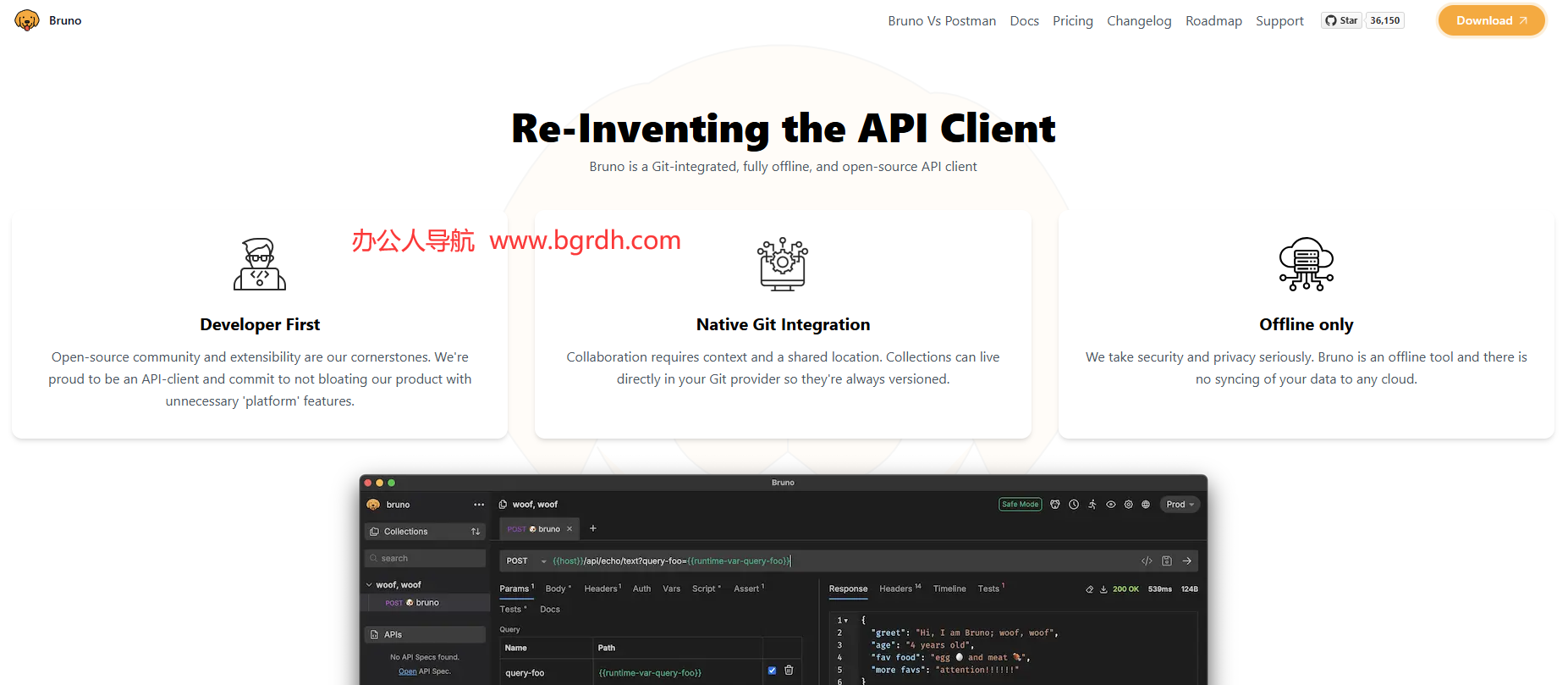The image size is (1568, 685).
Task: Switch to the Headers request tab
Action: point(602,588)
